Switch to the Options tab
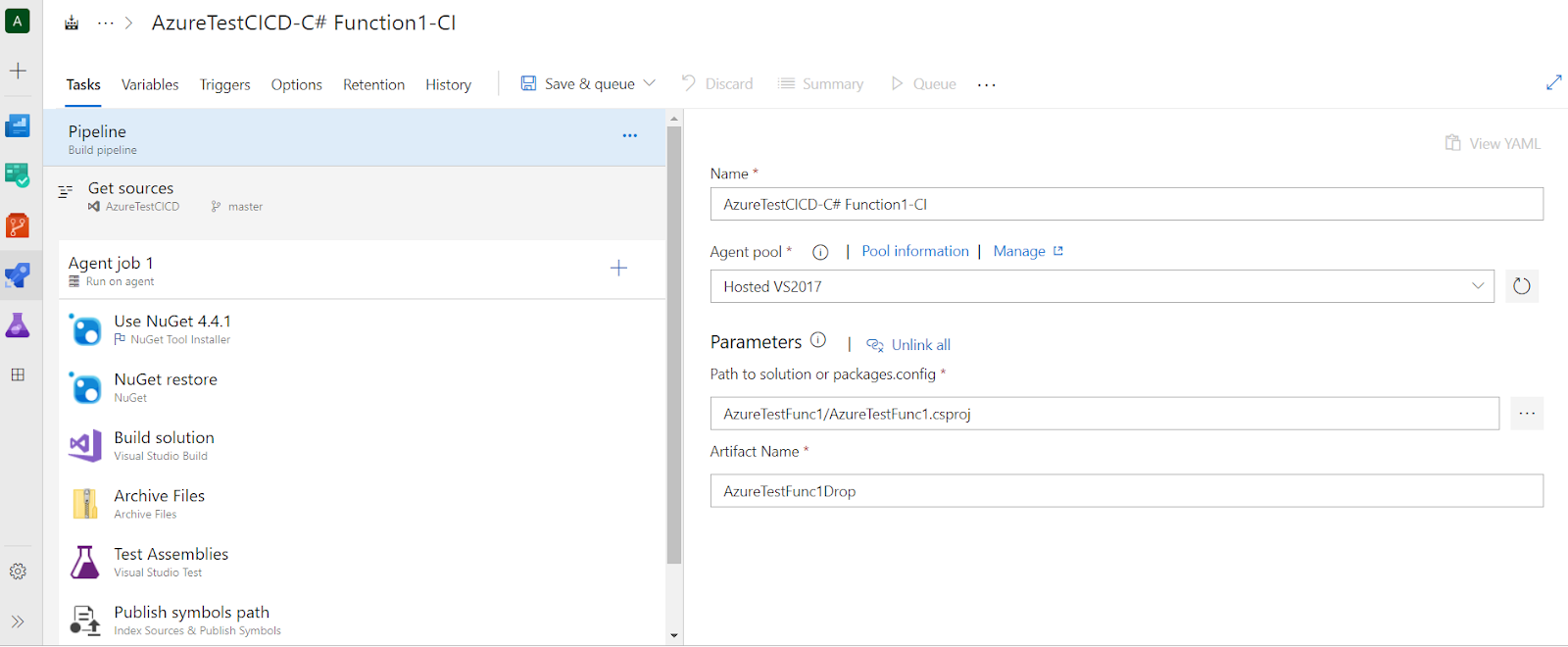Screen dimensions: 1568x647 (297, 84)
